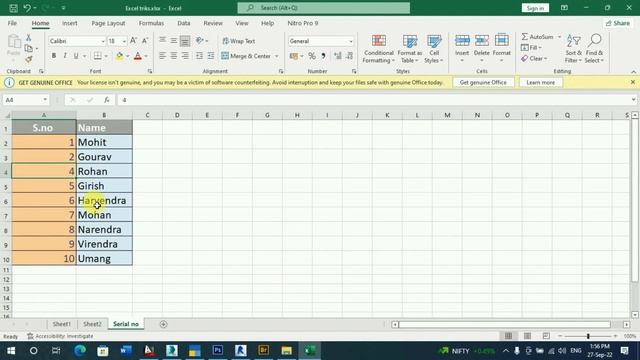Open the font size dropdown
640x360 pixels.
click(124, 41)
